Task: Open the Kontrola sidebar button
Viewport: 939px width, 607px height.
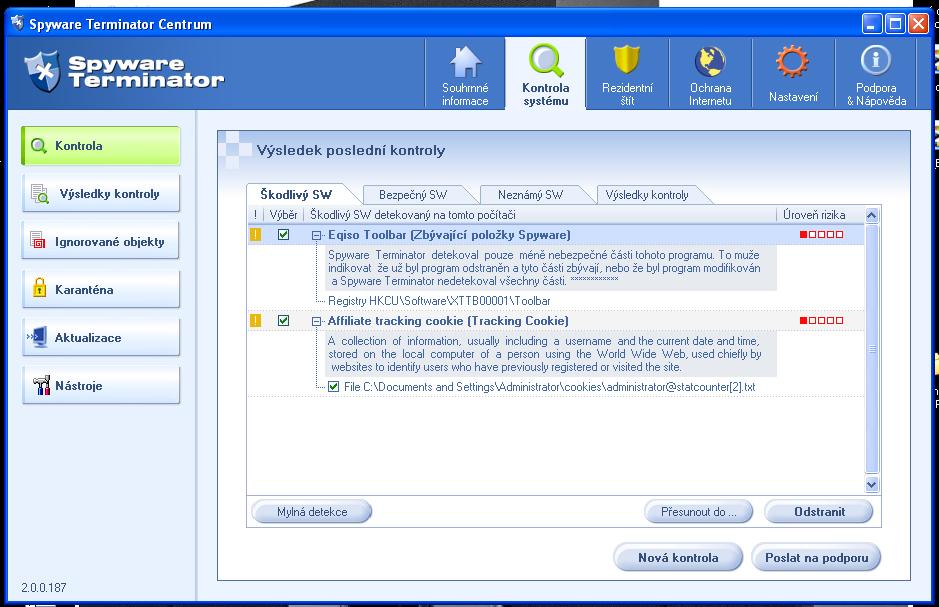Action: pos(101,145)
